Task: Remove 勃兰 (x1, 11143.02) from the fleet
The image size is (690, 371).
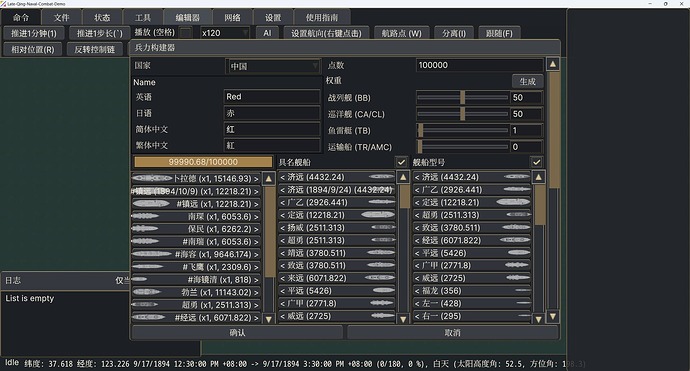Action: pyautogui.click(x=196, y=292)
